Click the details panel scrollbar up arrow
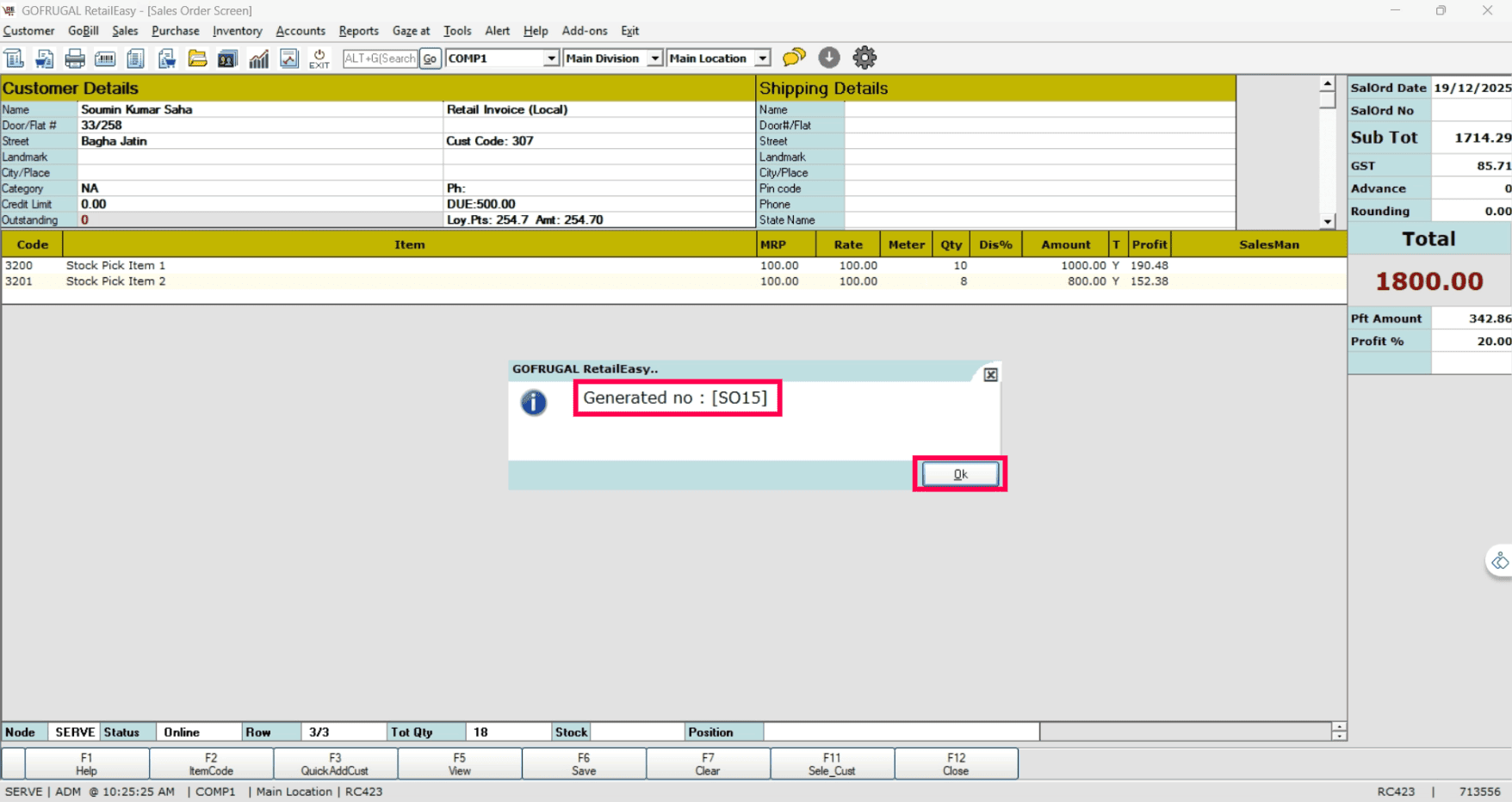Screen dimensions: 1512x802 coord(1328,84)
